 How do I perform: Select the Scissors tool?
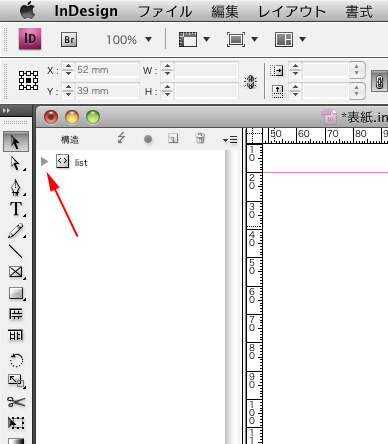coord(16,402)
